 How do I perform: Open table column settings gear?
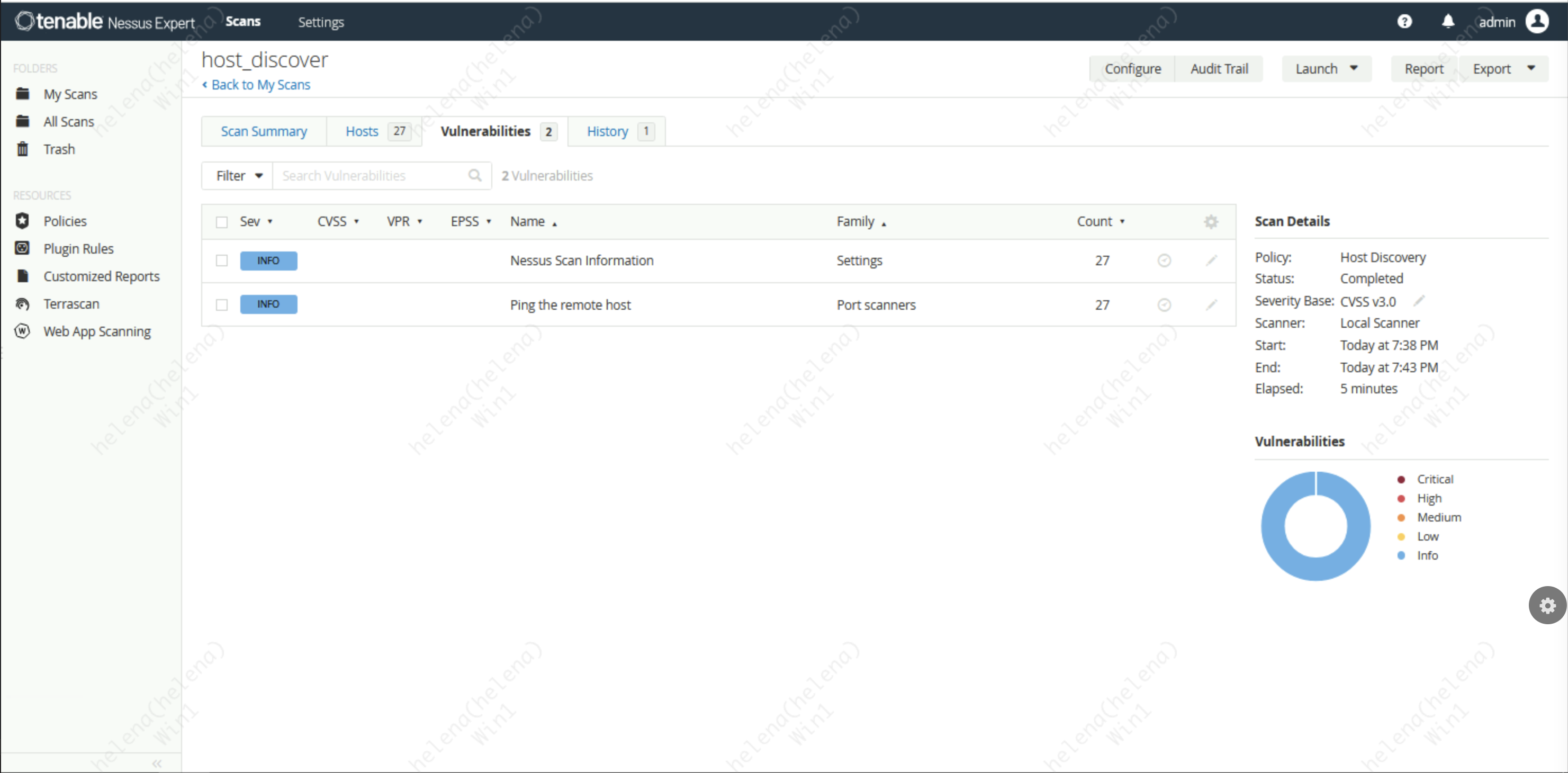(1211, 221)
